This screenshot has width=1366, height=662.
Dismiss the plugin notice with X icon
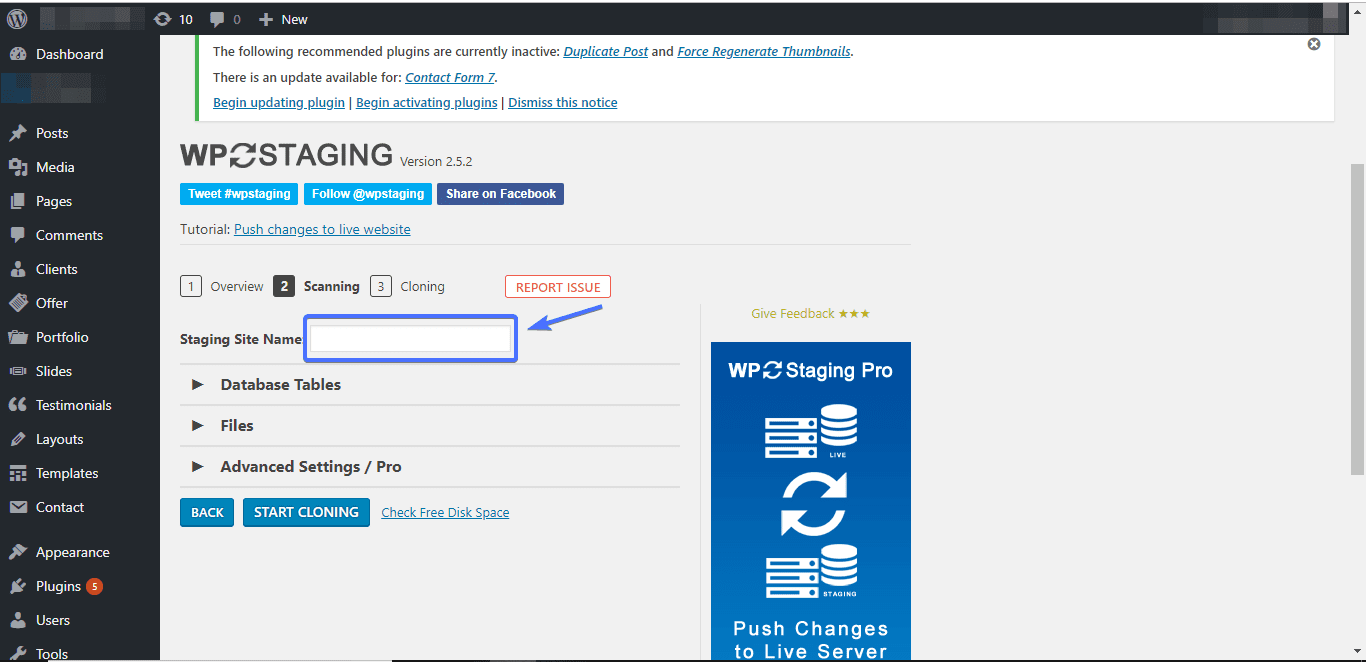coord(1314,44)
